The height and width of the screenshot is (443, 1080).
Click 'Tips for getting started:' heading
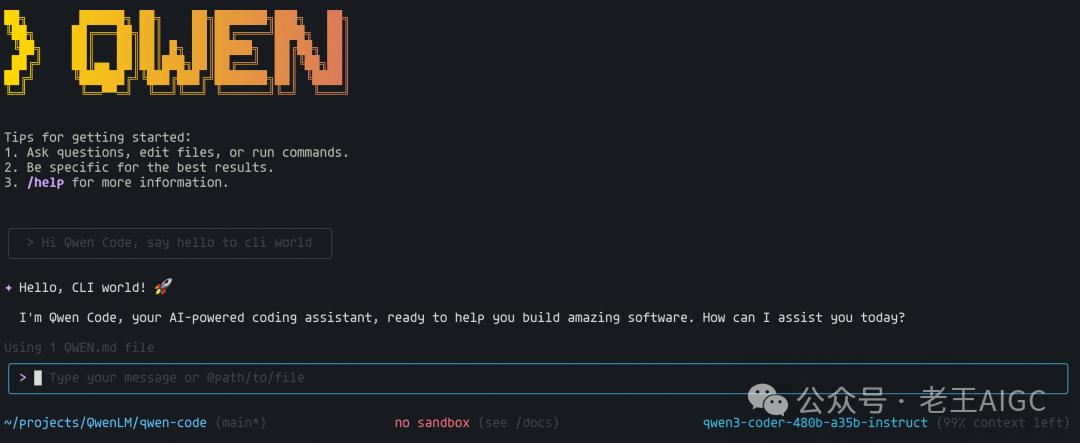(x=97, y=137)
